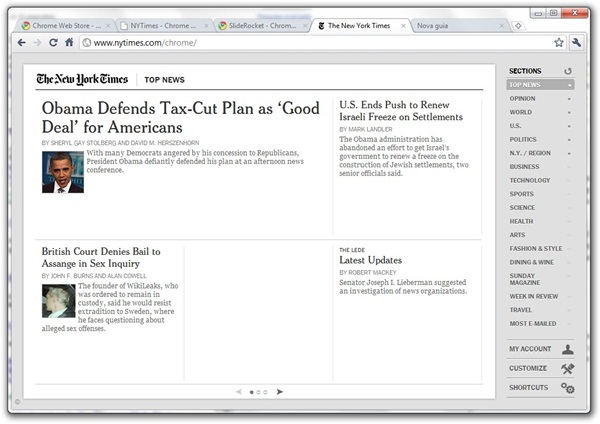Expand the Politics section arrow
The width and height of the screenshot is (600, 424).
point(569,140)
